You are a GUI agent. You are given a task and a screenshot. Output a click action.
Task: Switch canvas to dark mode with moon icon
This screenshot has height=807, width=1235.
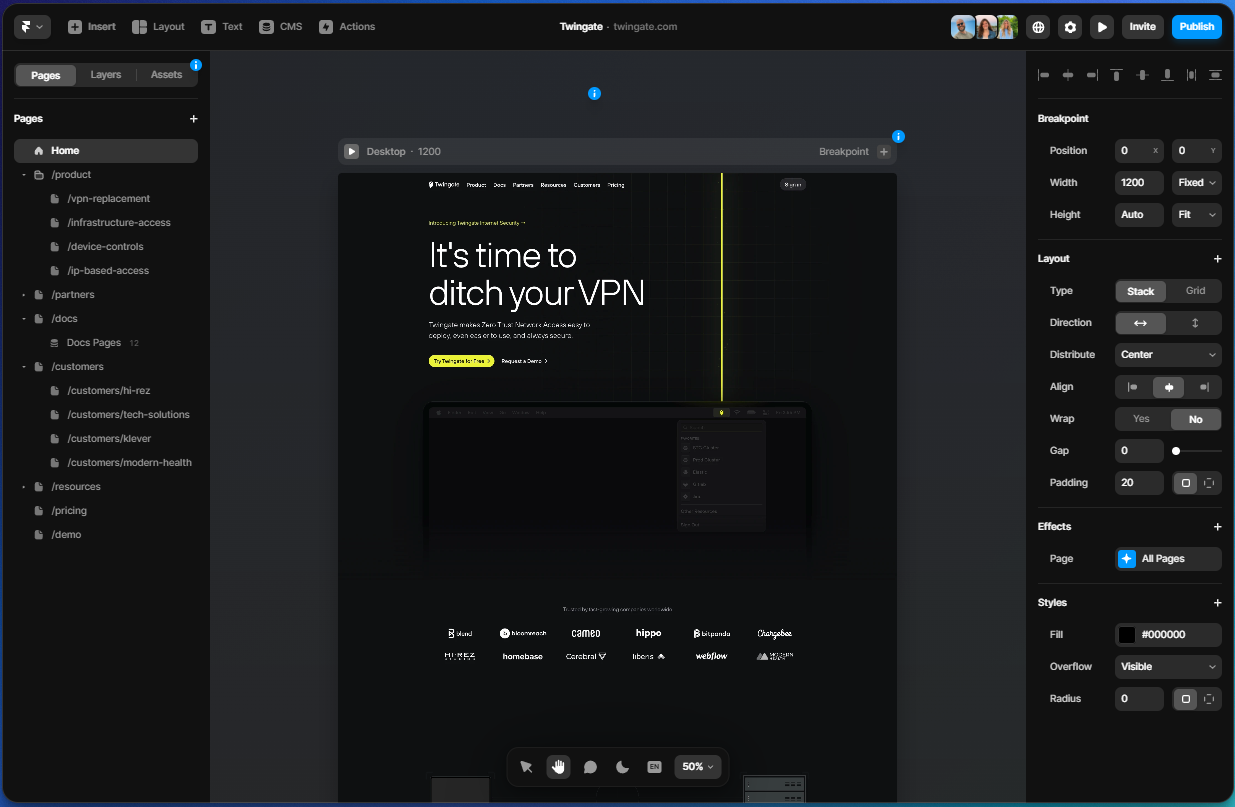tap(622, 766)
